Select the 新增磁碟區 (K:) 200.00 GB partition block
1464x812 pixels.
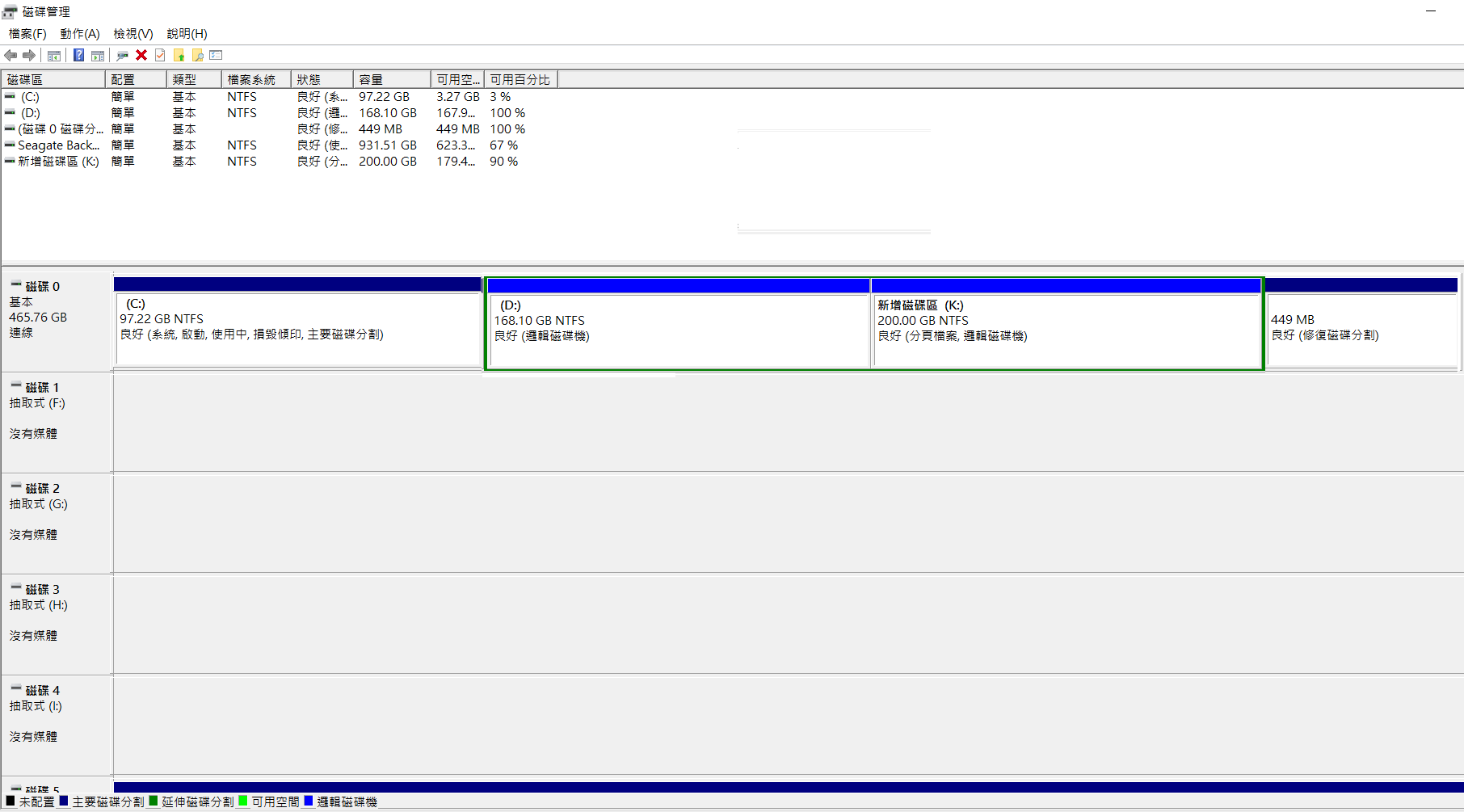pyautogui.click(x=1066, y=323)
